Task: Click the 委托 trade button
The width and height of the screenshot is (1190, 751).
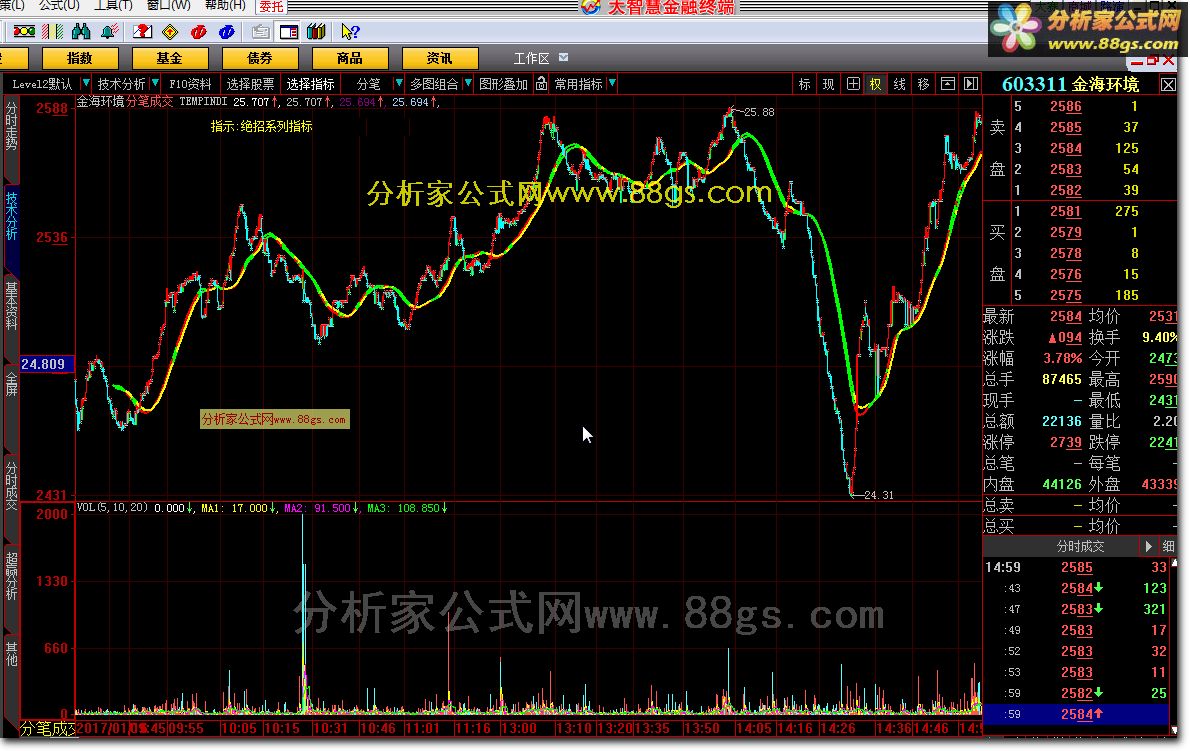Action: pos(271,6)
